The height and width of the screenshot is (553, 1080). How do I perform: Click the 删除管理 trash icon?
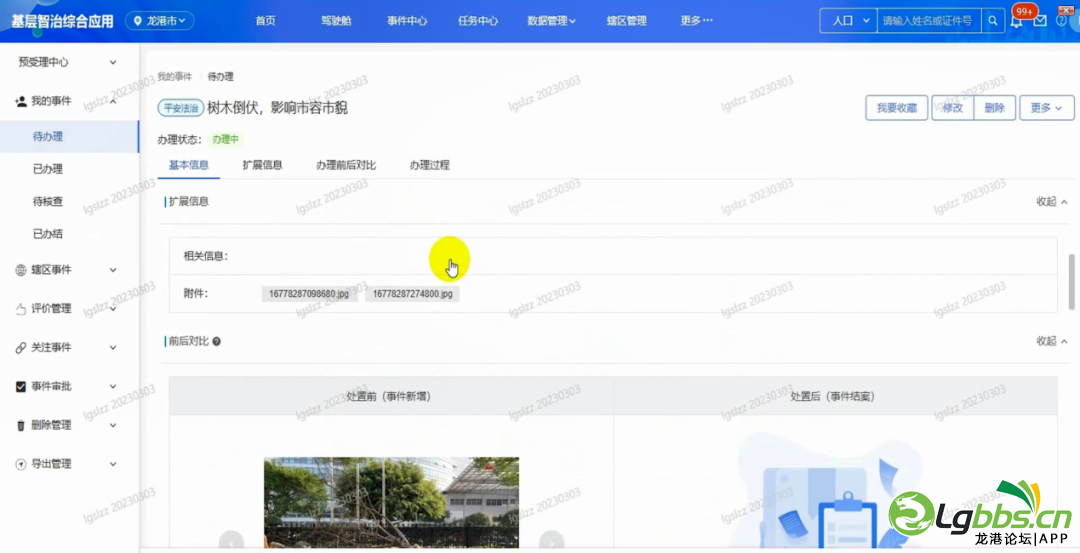click(21, 426)
